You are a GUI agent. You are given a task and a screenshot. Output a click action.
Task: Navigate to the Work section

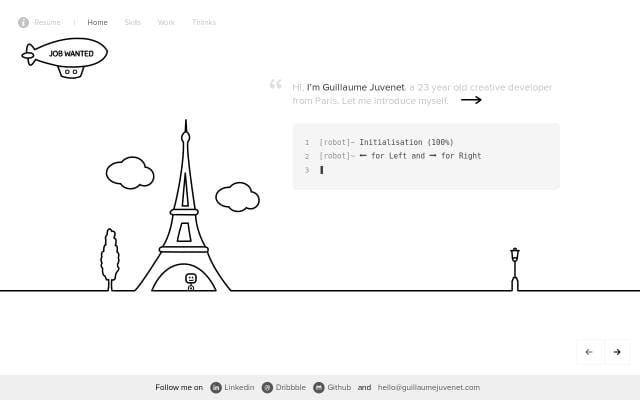coord(166,22)
